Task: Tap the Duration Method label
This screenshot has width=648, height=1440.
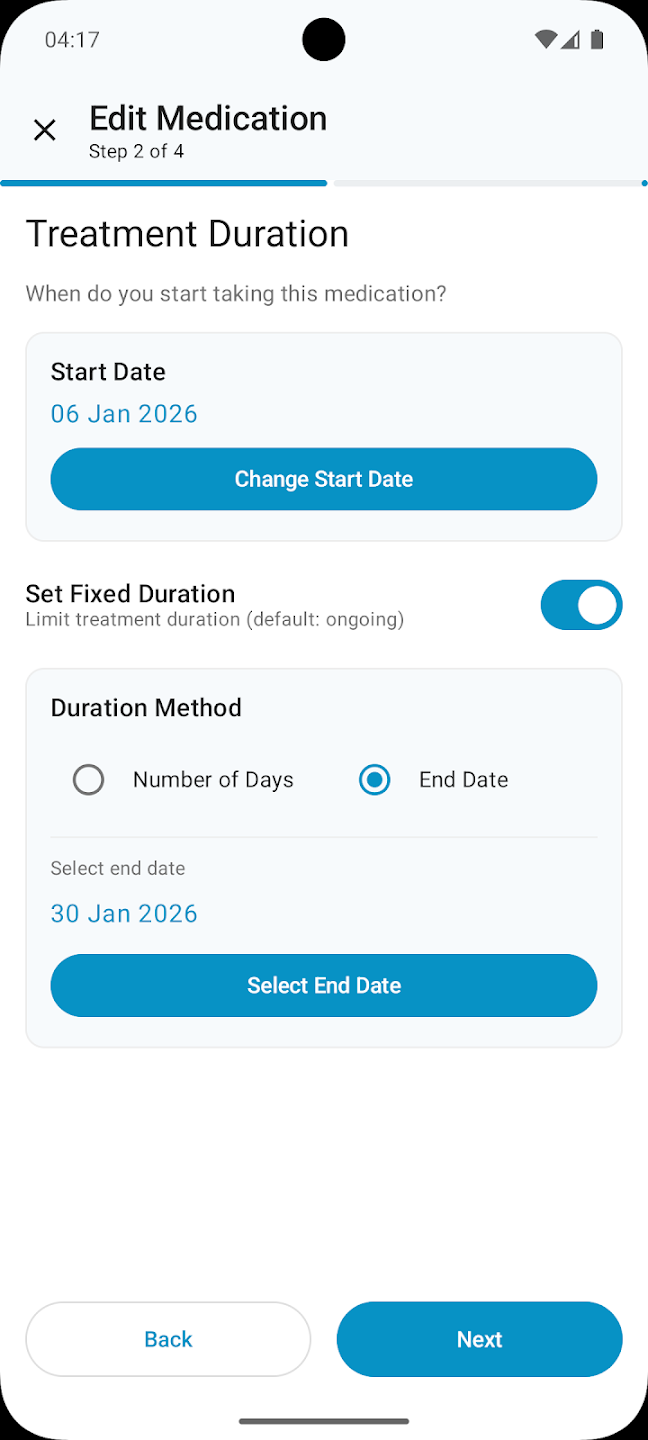Action: (146, 708)
